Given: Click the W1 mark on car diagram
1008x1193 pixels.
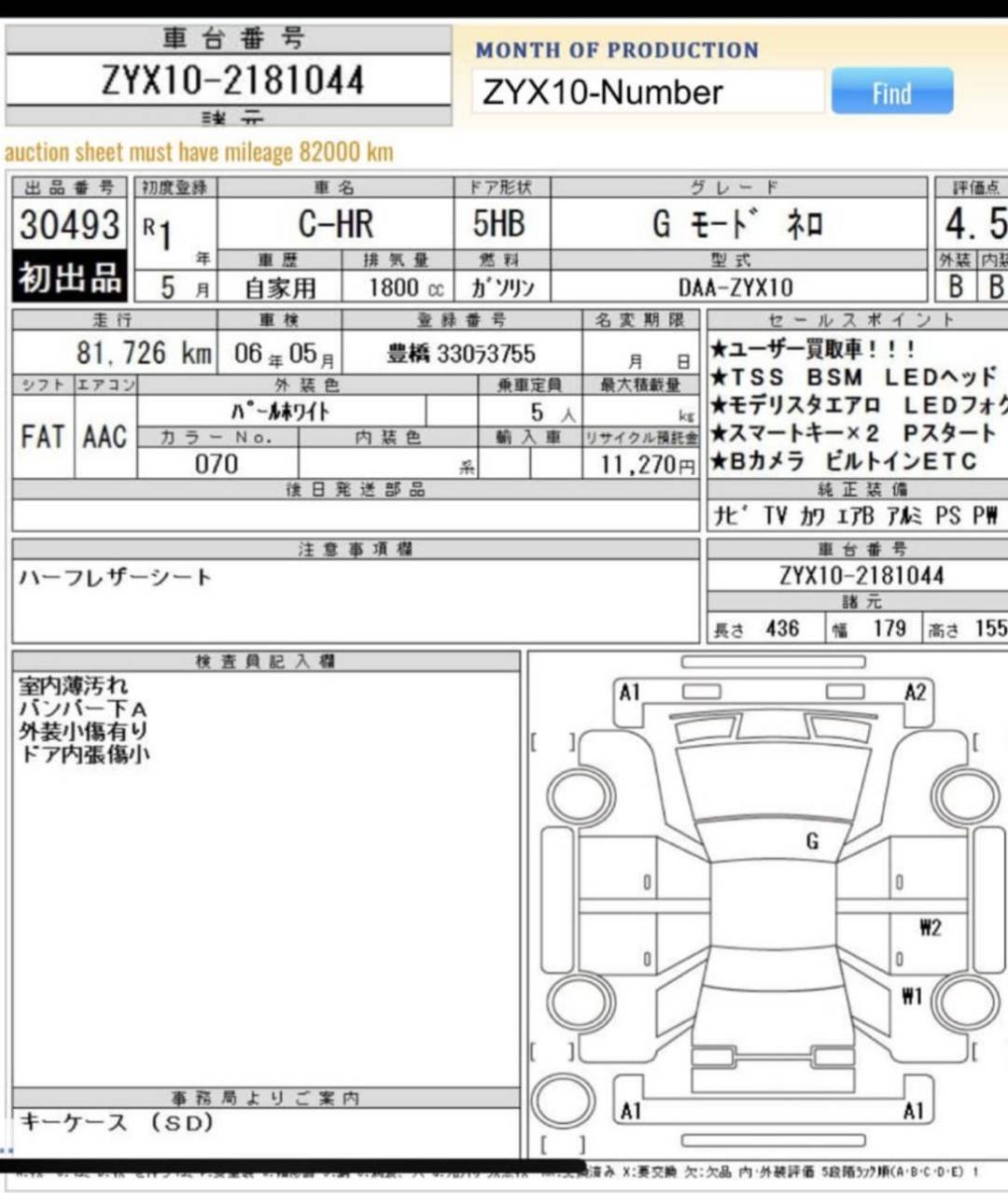Looking at the screenshot, I should (912, 996).
